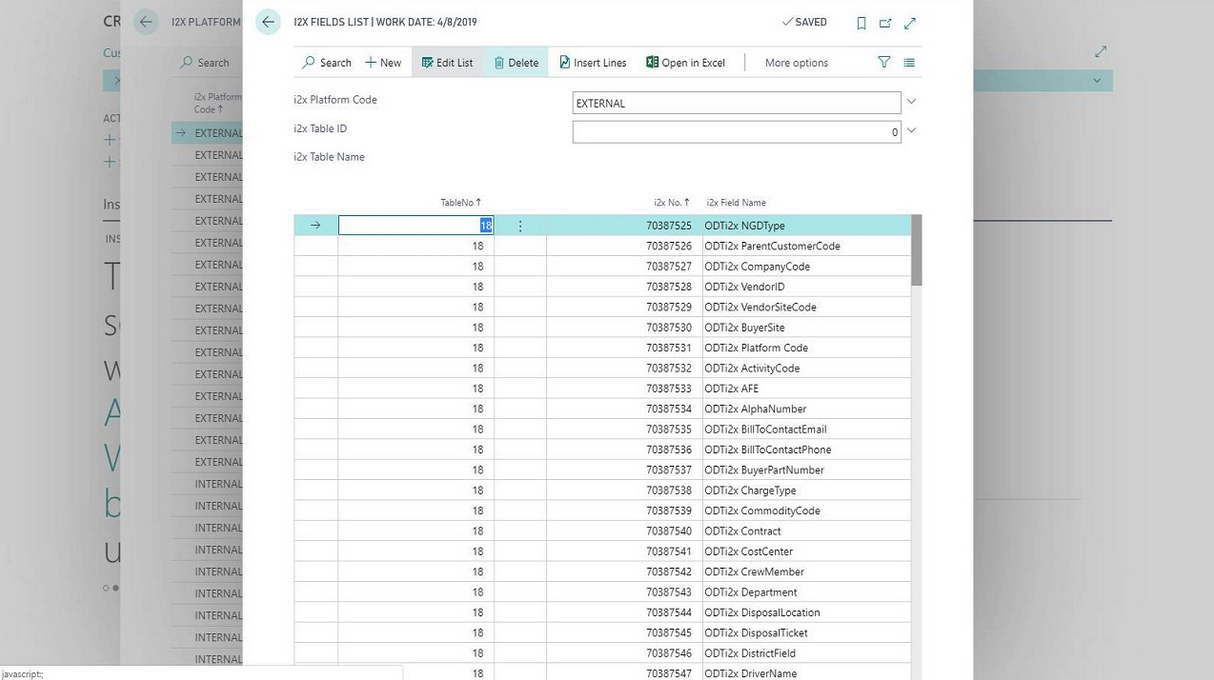Image resolution: width=1214 pixels, height=680 pixels.
Task: Select row ODTi2x DisposalTicket
Action: click(x=602, y=632)
